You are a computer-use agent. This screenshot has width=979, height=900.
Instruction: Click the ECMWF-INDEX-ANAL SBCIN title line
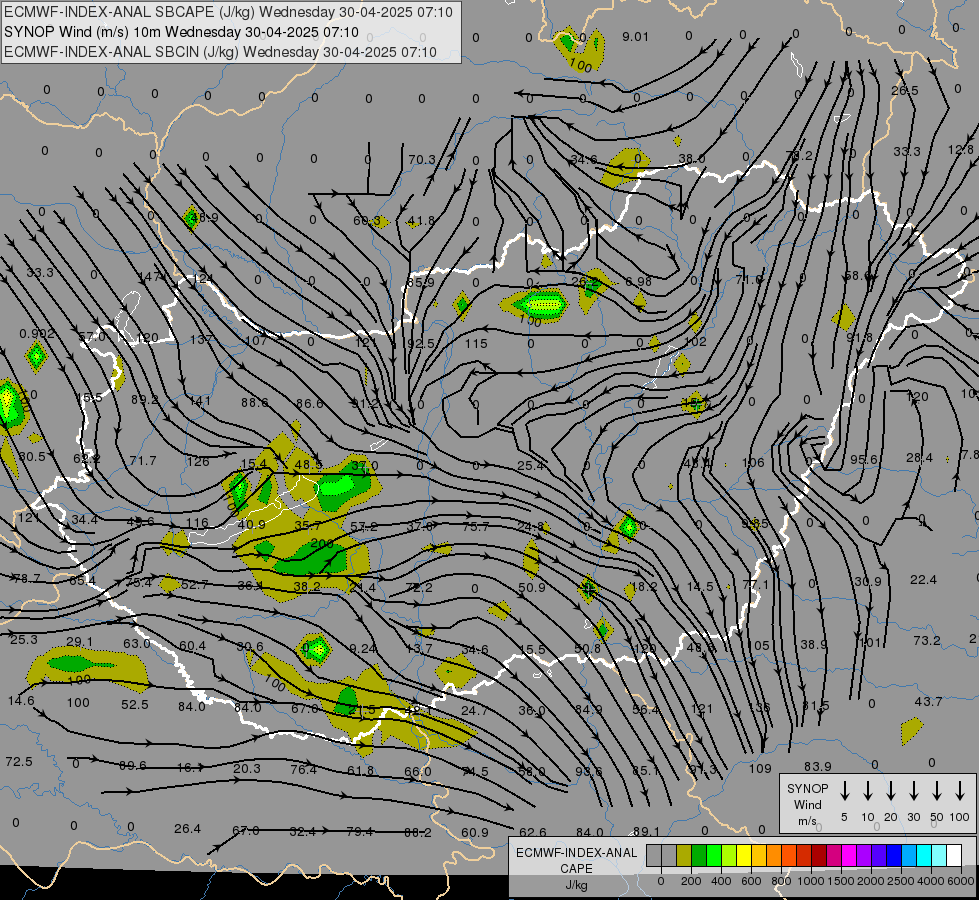[x=220, y=52]
